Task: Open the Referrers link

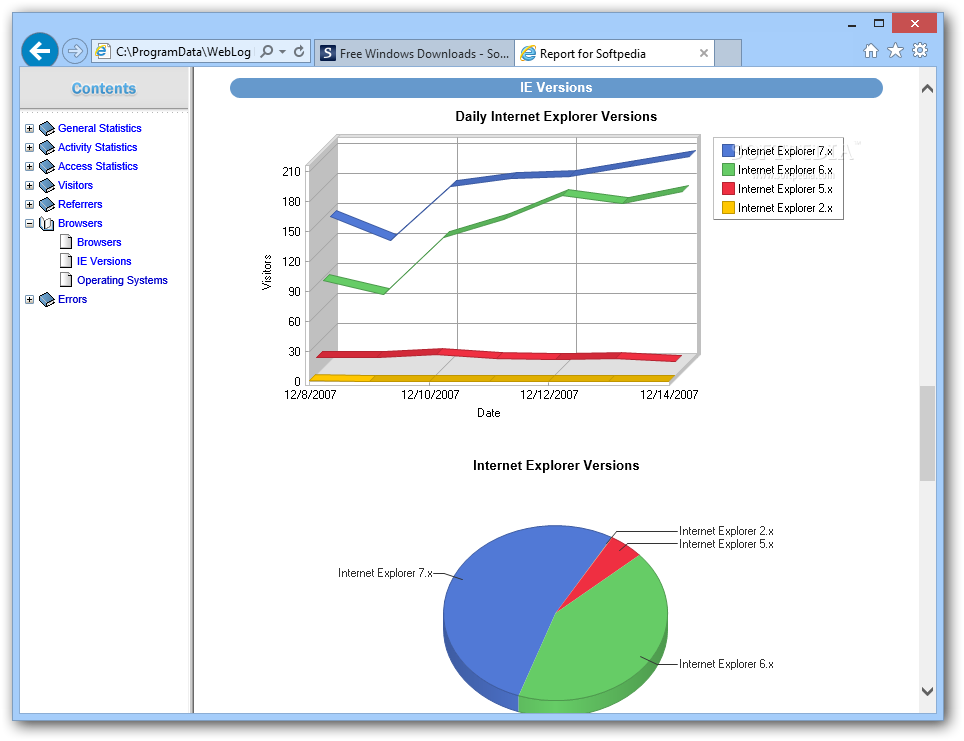Action: click(x=80, y=204)
